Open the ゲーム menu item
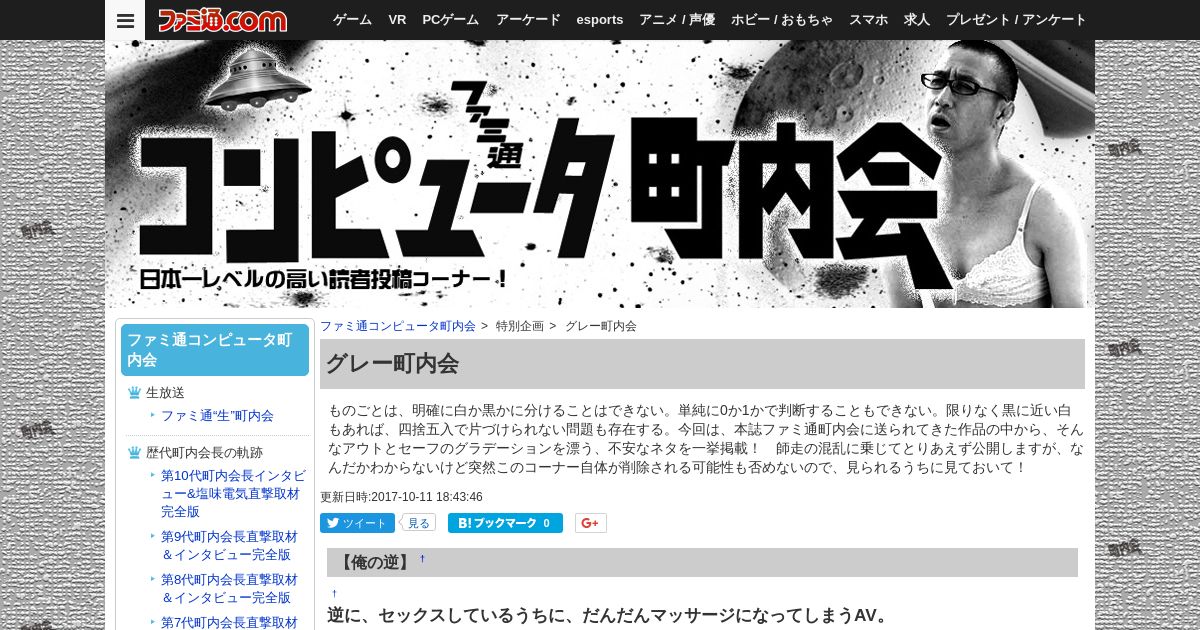Screen dimensions: 1200x630 click(352, 20)
